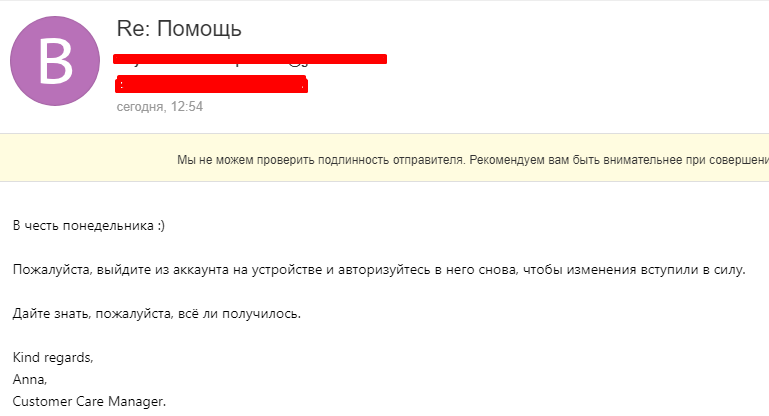Click the line starting with Дайте знать
This screenshot has height=416, width=769.
(x=156, y=314)
